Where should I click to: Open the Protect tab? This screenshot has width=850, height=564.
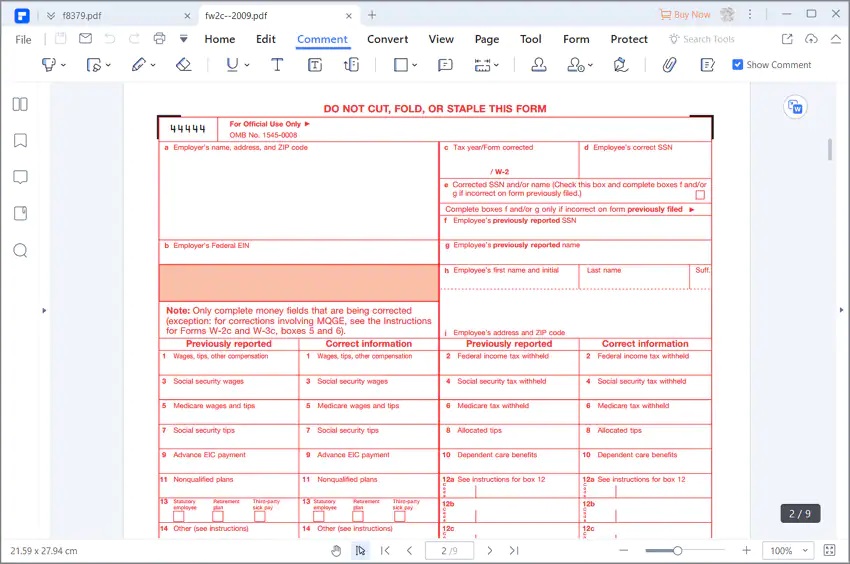pyautogui.click(x=629, y=39)
